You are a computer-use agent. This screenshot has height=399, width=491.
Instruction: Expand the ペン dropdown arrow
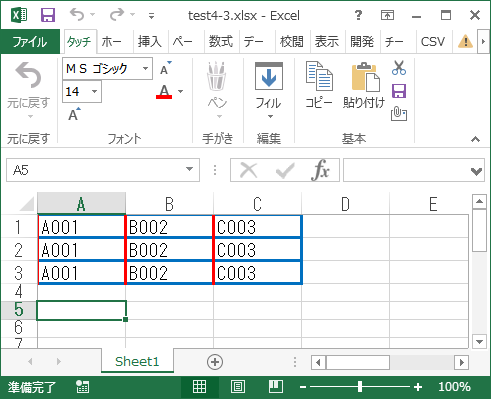click(219, 116)
